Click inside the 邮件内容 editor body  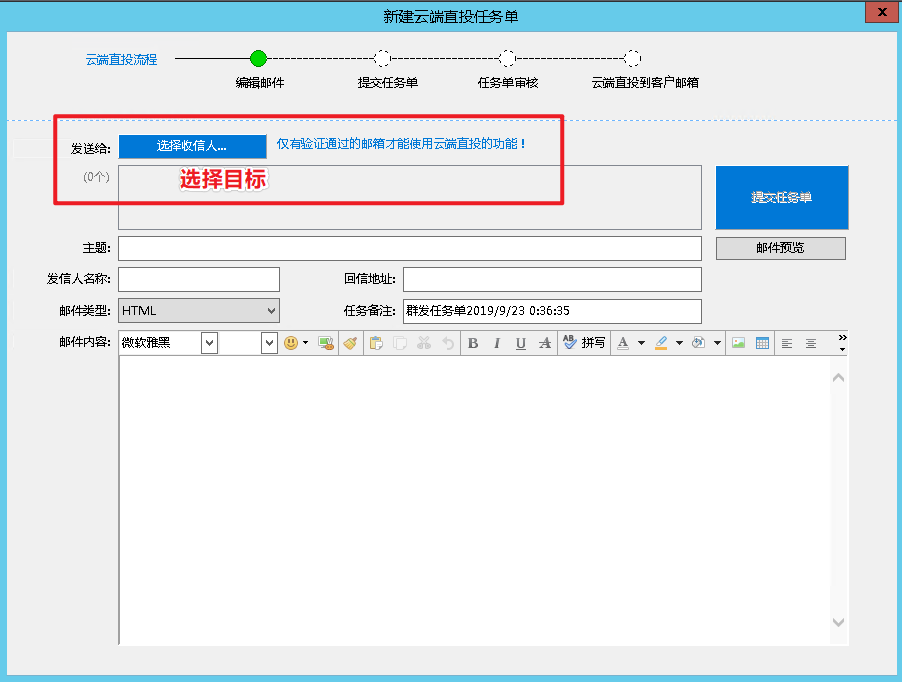(475, 500)
